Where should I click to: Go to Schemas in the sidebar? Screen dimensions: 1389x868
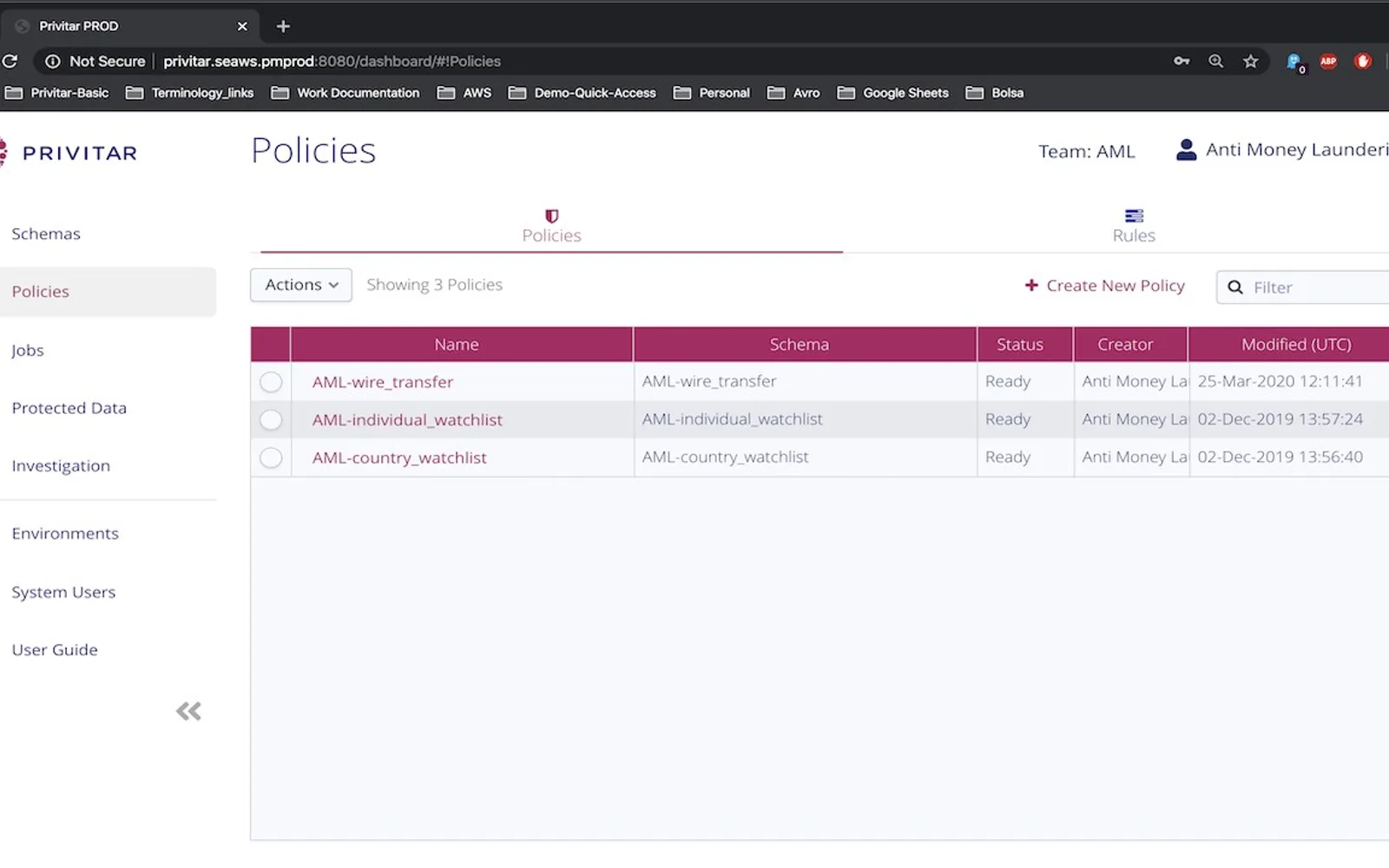pos(46,233)
